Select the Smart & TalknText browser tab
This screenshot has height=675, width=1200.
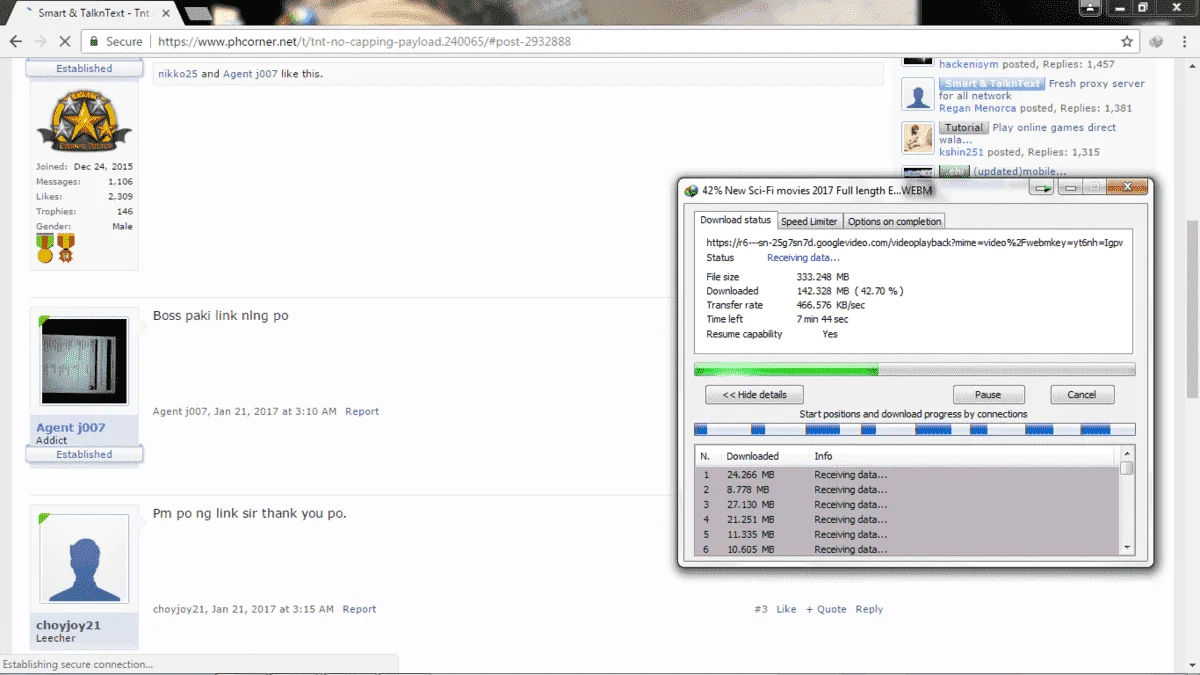click(95, 12)
